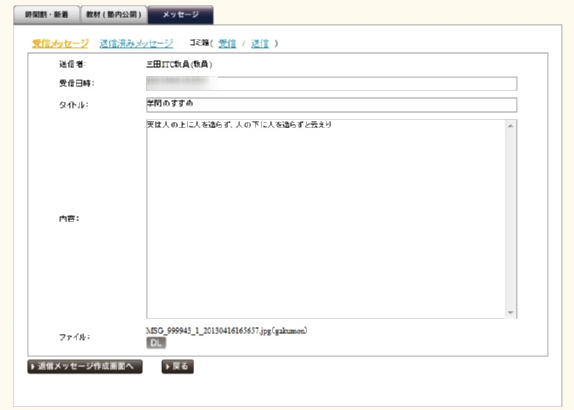Open the 受信メッセージ link
This screenshot has height=410, width=574.
coord(60,44)
